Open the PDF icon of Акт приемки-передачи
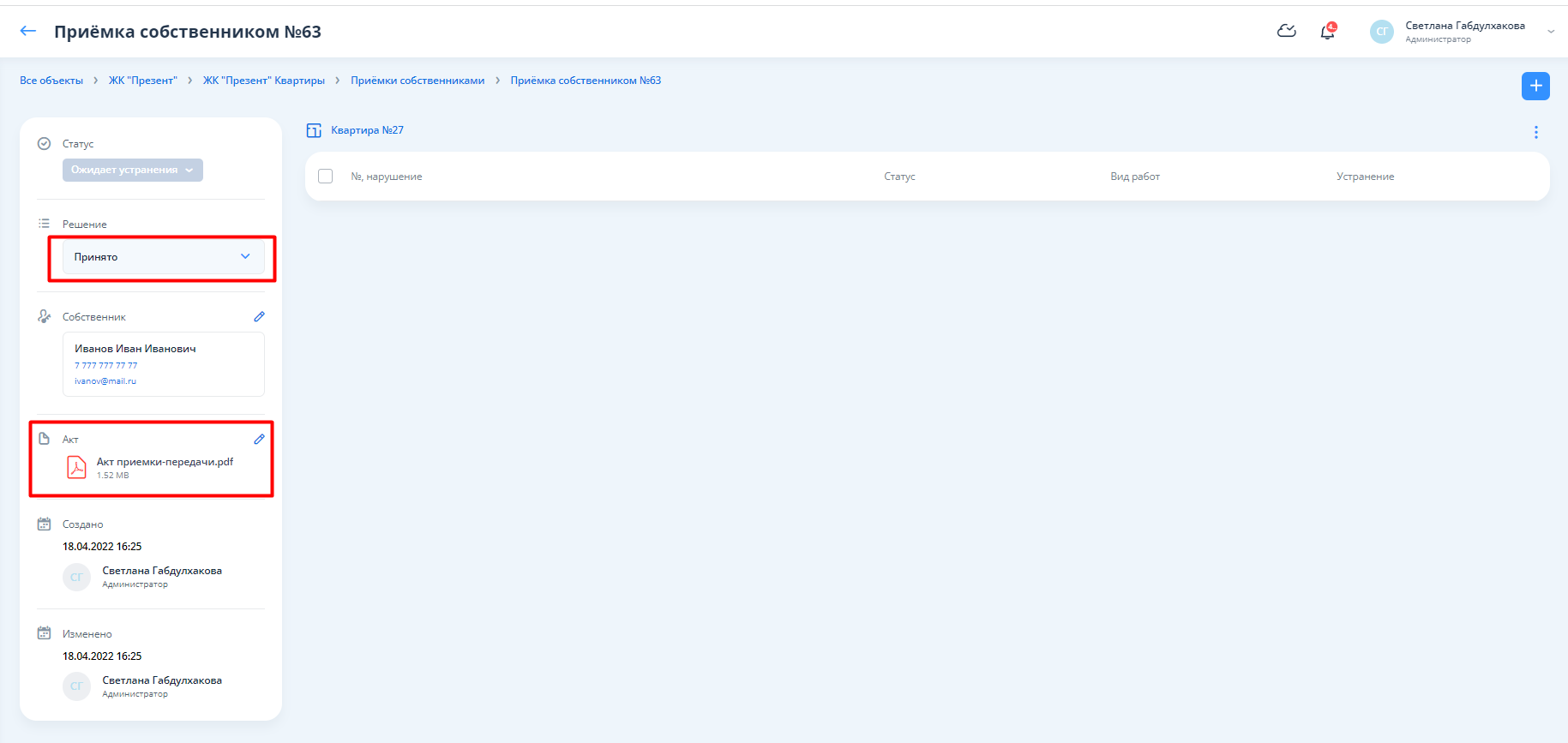 pos(77,467)
